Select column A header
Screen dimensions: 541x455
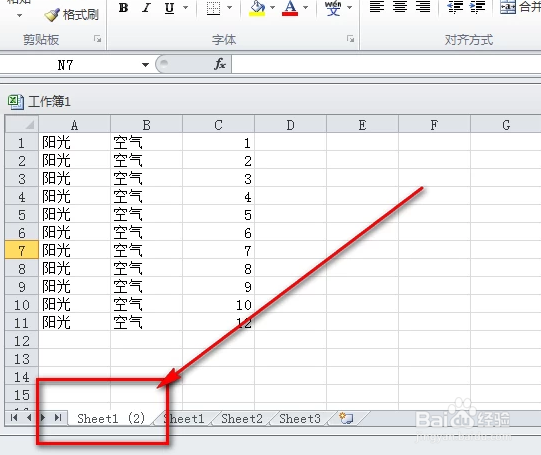click(x=75, y=125)
